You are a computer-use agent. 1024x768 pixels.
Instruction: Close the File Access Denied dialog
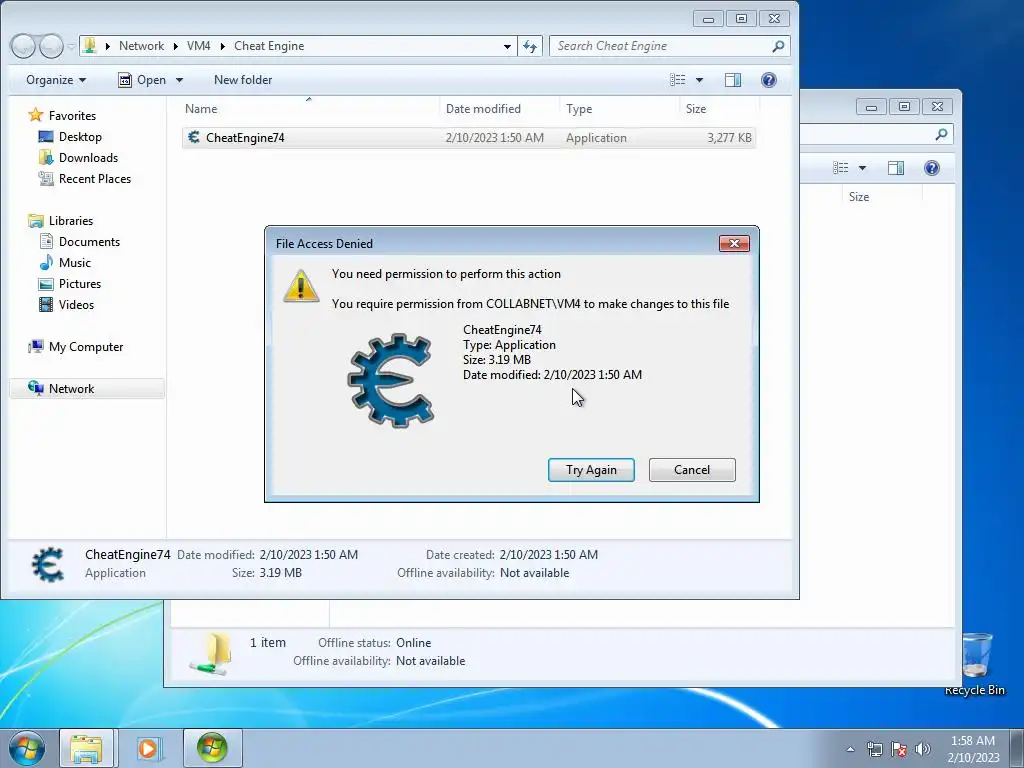click(734, 244)
